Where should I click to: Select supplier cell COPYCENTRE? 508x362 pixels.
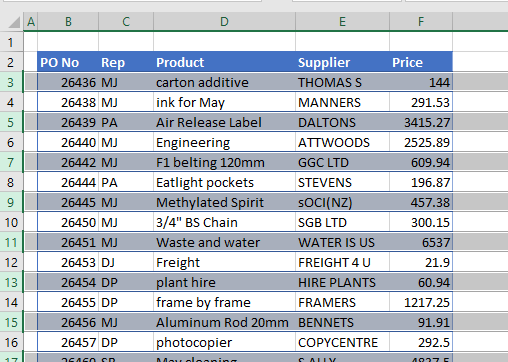click(342, 342)
